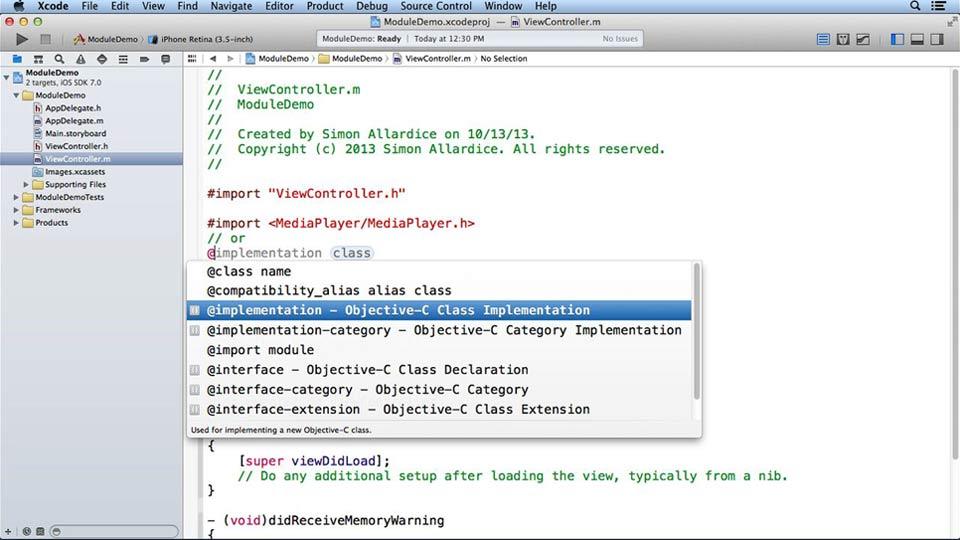960x540 pixels.
Task: Switch to the Test navigator diamond icon
Action: [102, 59]
